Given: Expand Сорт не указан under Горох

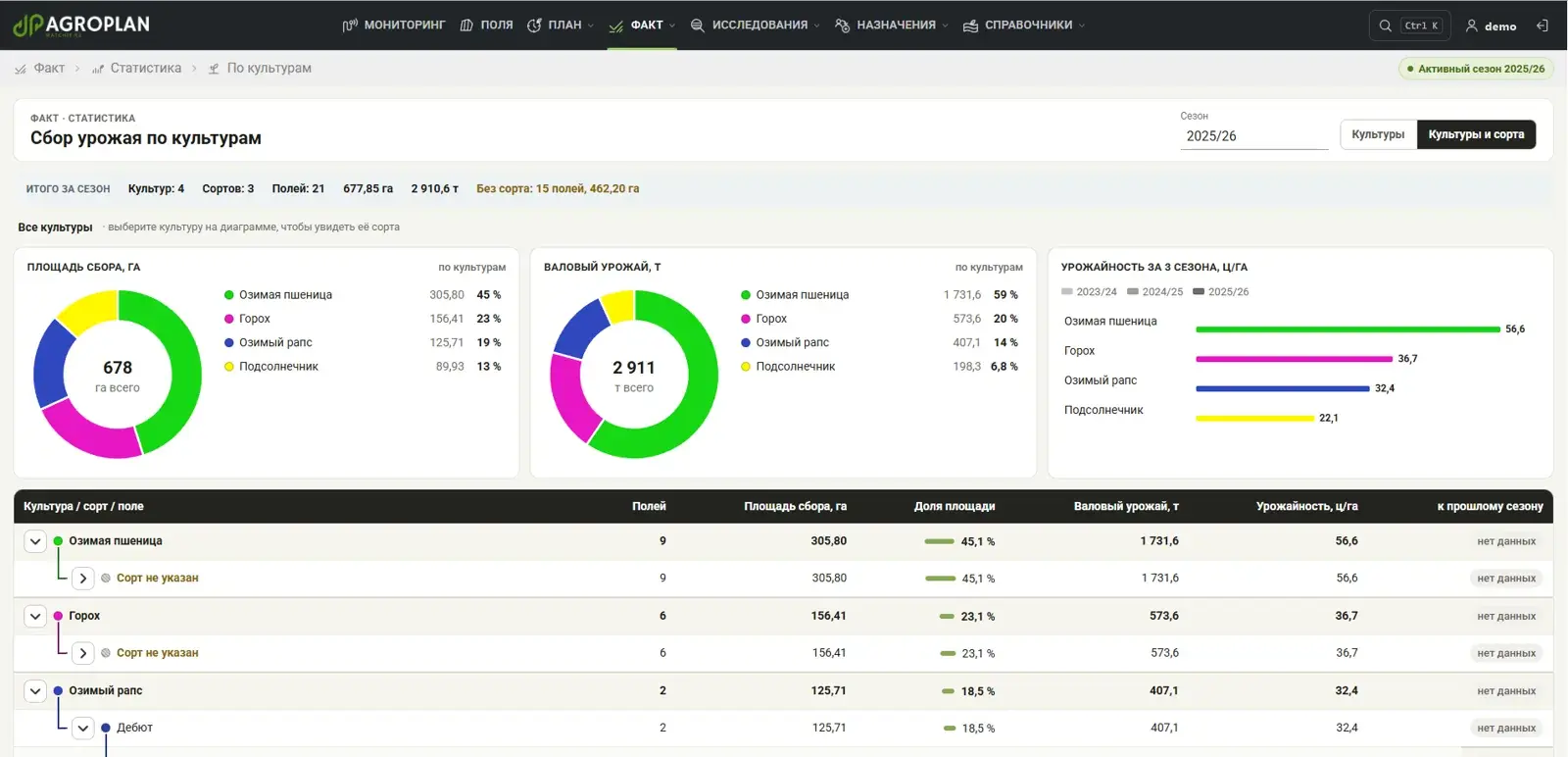Looking at the screenshot, I should (83, 653).
